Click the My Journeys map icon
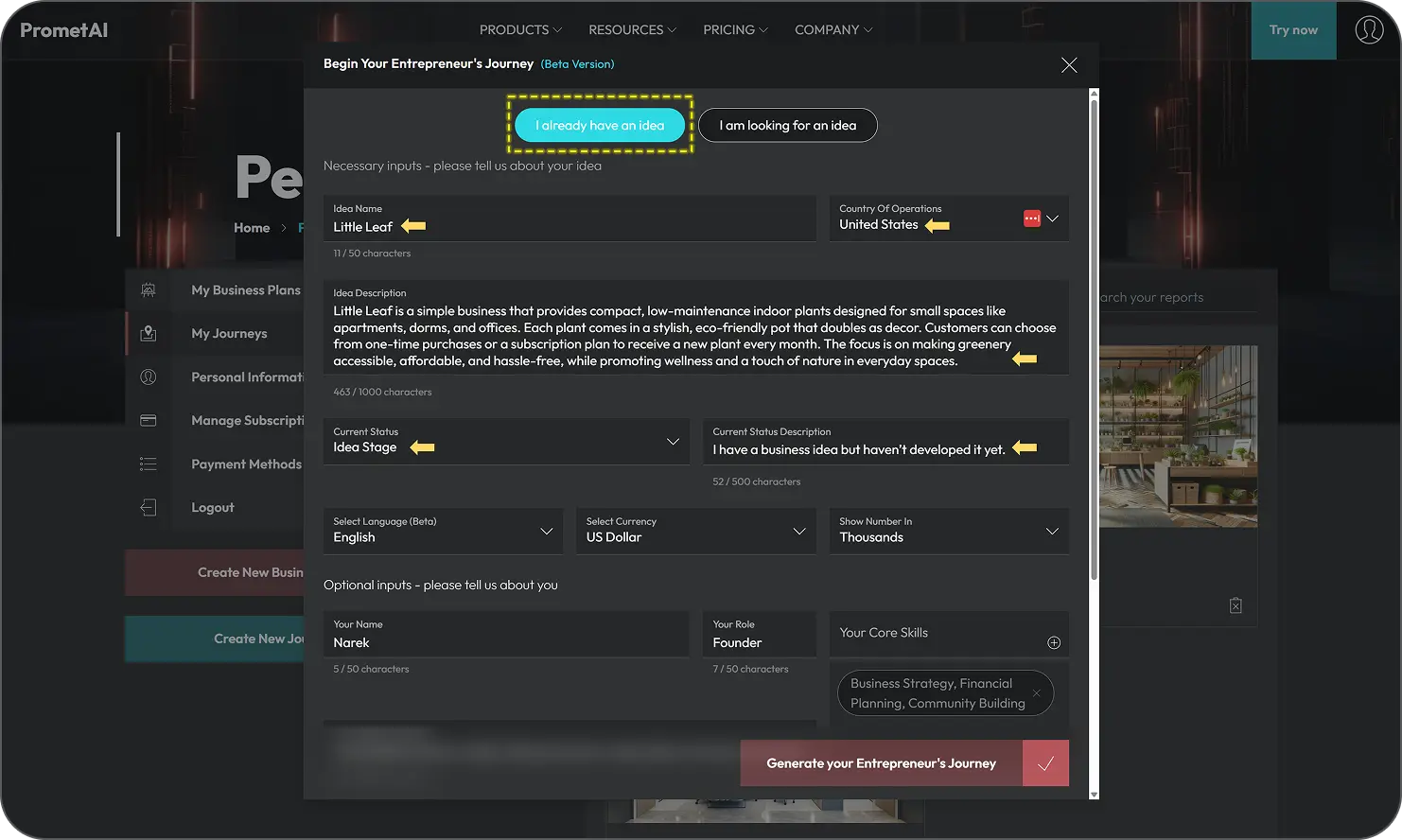The image size is (1402, 840). [x=149, y=334]
